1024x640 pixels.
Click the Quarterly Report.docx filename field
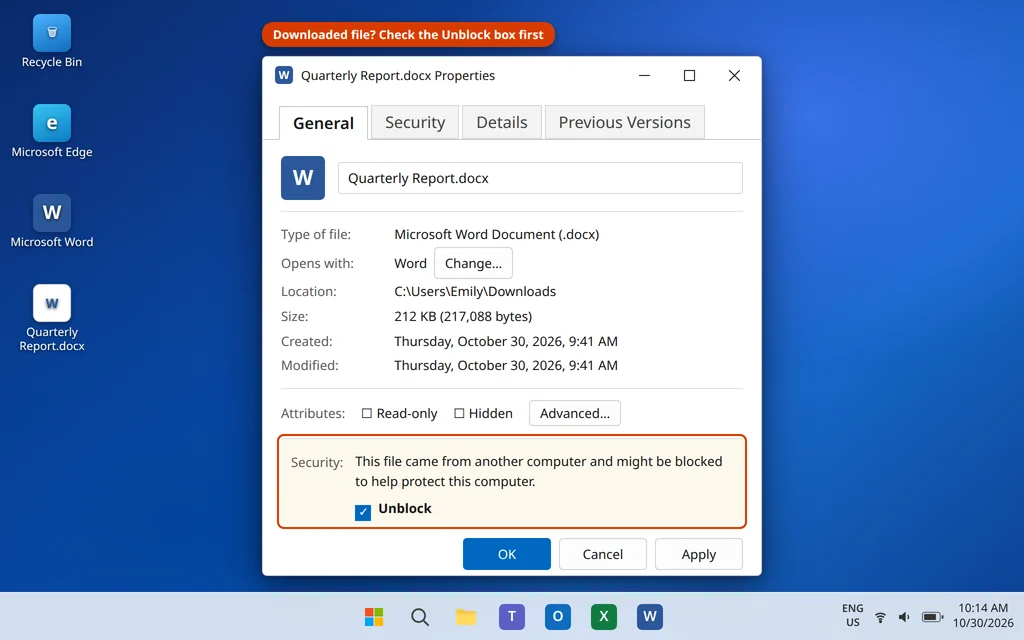(540, 178)
